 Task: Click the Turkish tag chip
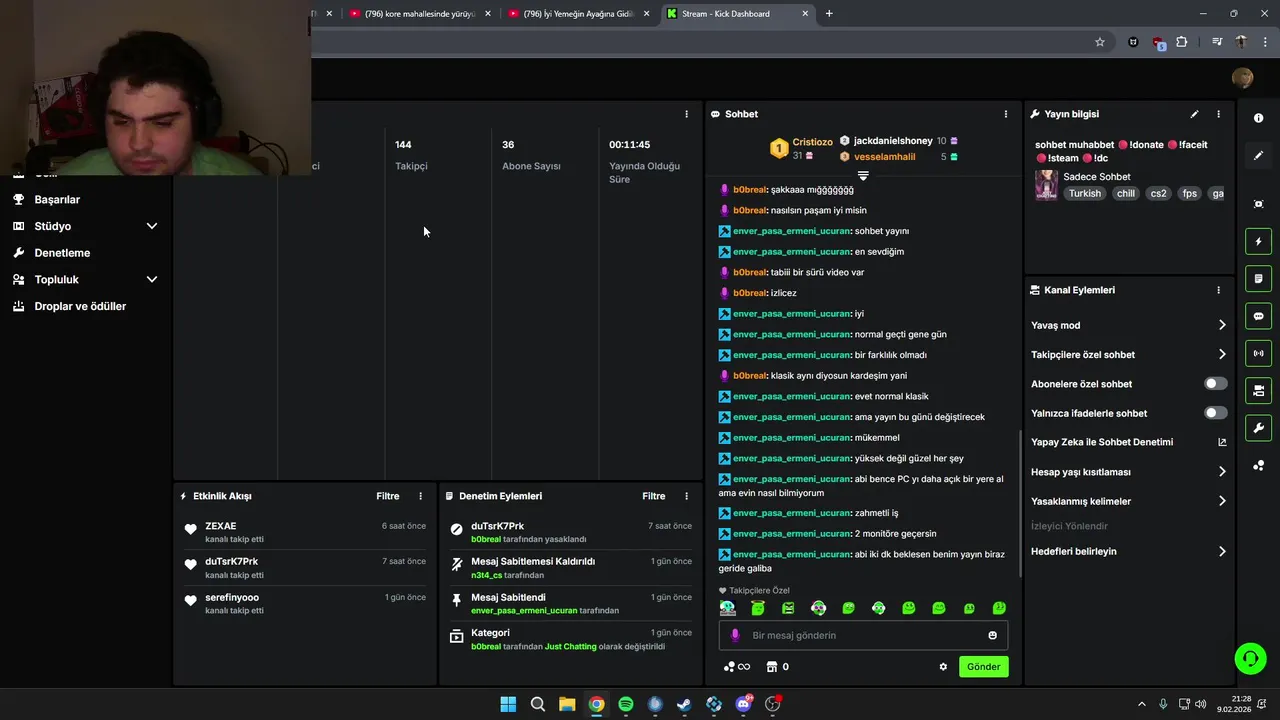pos(1084,194)
